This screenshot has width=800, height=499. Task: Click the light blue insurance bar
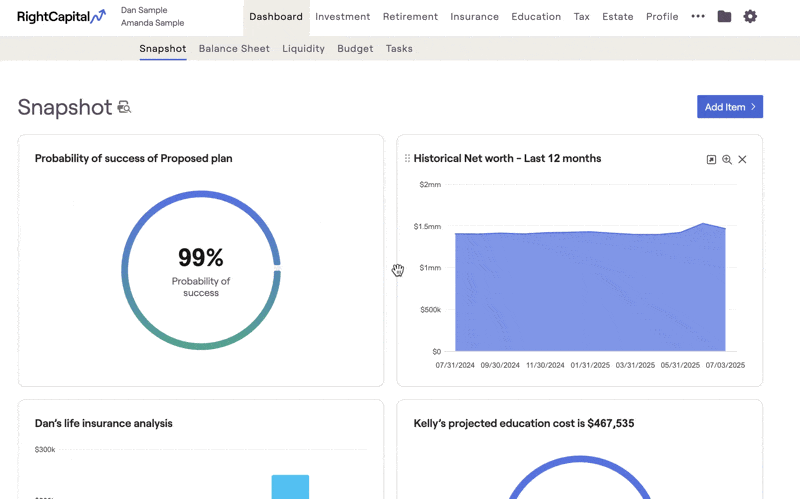(290, 487)
